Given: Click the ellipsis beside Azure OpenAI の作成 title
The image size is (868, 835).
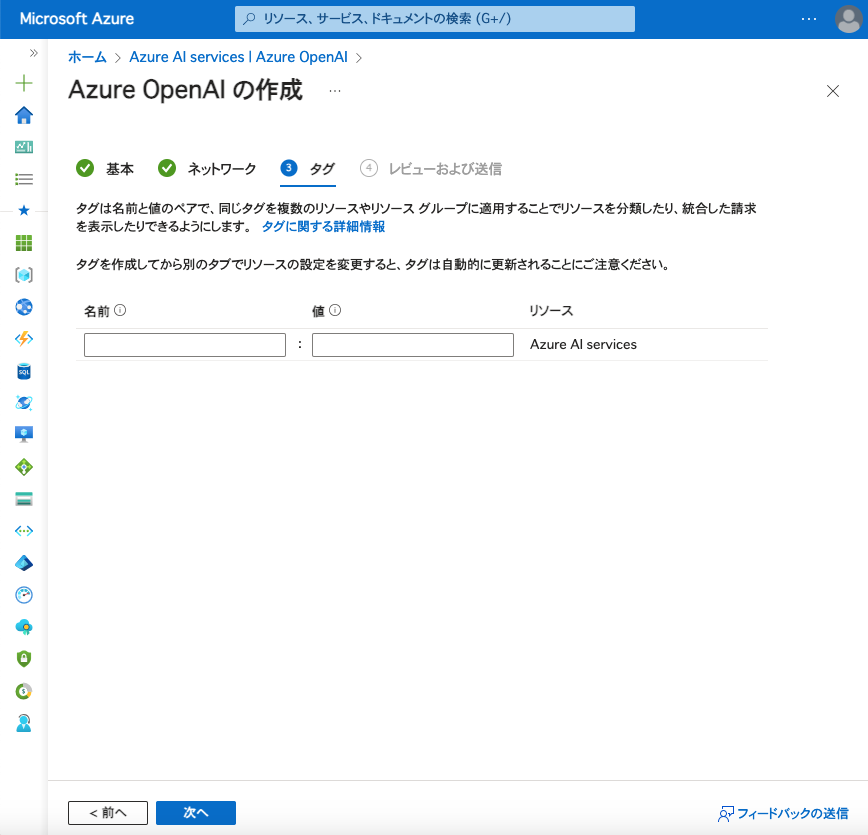Looking at the screenshot, I should (x=335, y=91).
